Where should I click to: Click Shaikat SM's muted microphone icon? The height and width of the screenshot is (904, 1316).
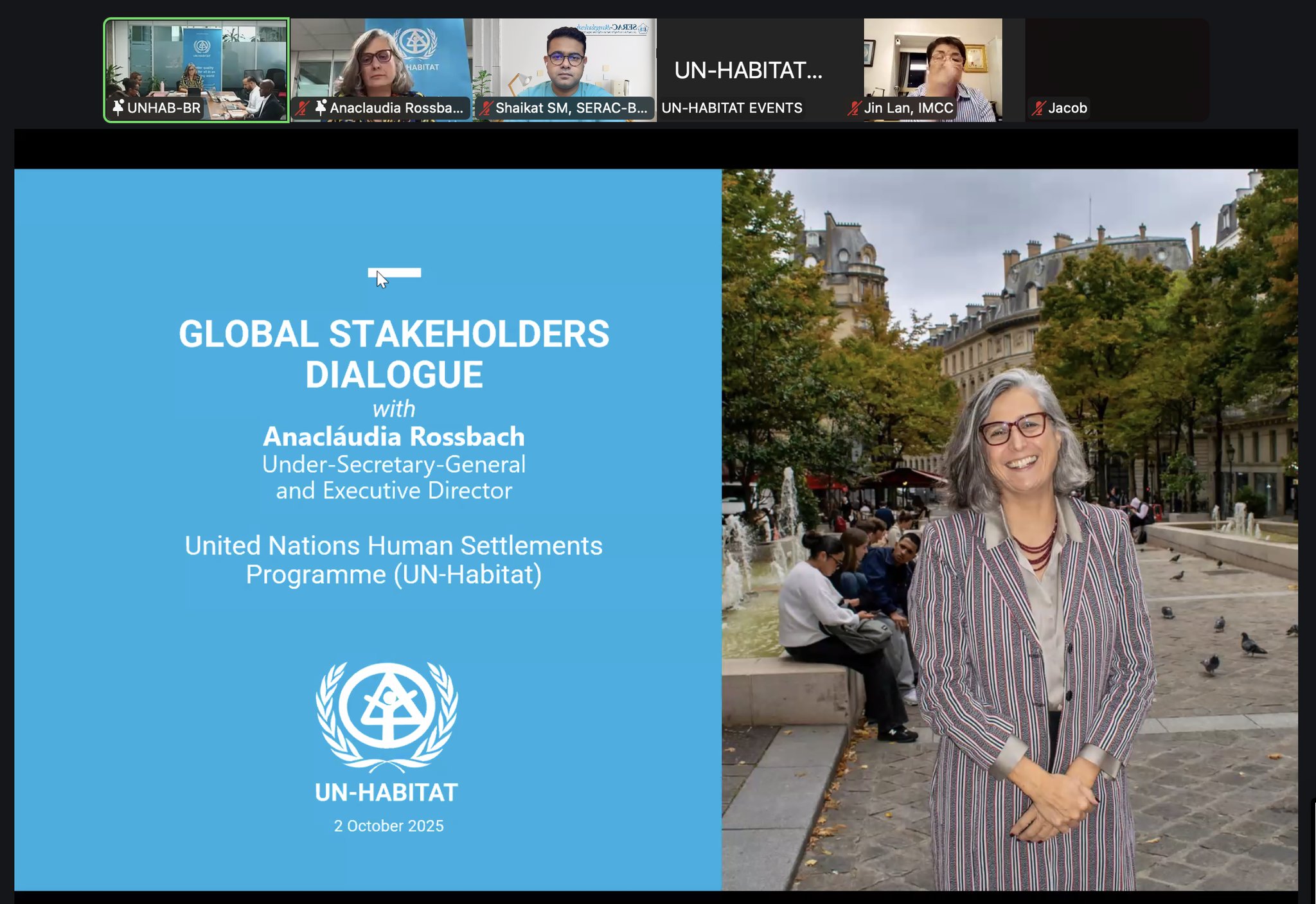click(486, 108)
